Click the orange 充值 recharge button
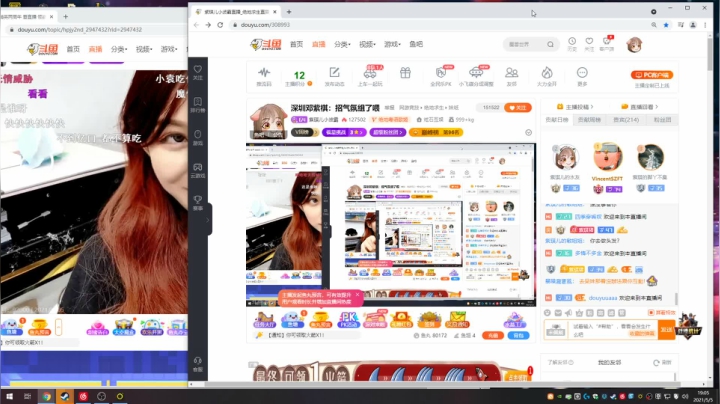This screenshot has height=404, width=720. click(493, 336)
